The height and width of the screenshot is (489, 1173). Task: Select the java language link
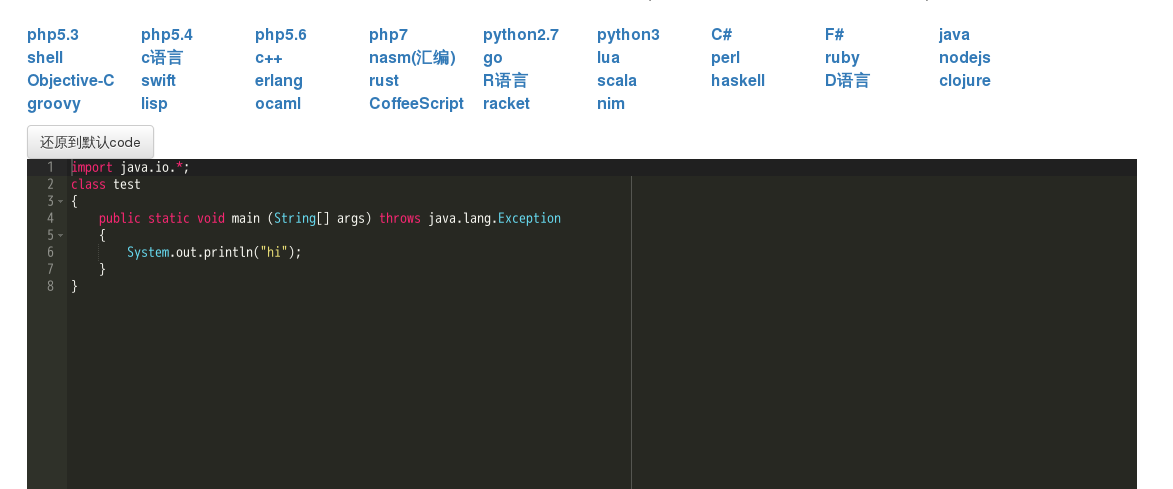click(x=954, y=35)
